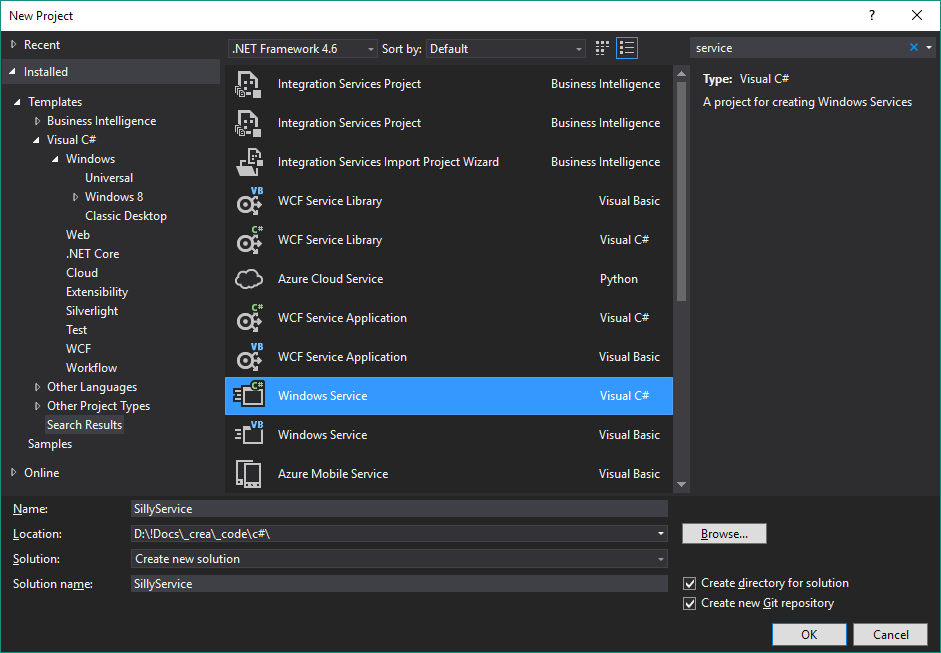Select the Cloud template category
The width and height of the screenshot is (941, 653).
pyautogui.click(x=82, y=273)
